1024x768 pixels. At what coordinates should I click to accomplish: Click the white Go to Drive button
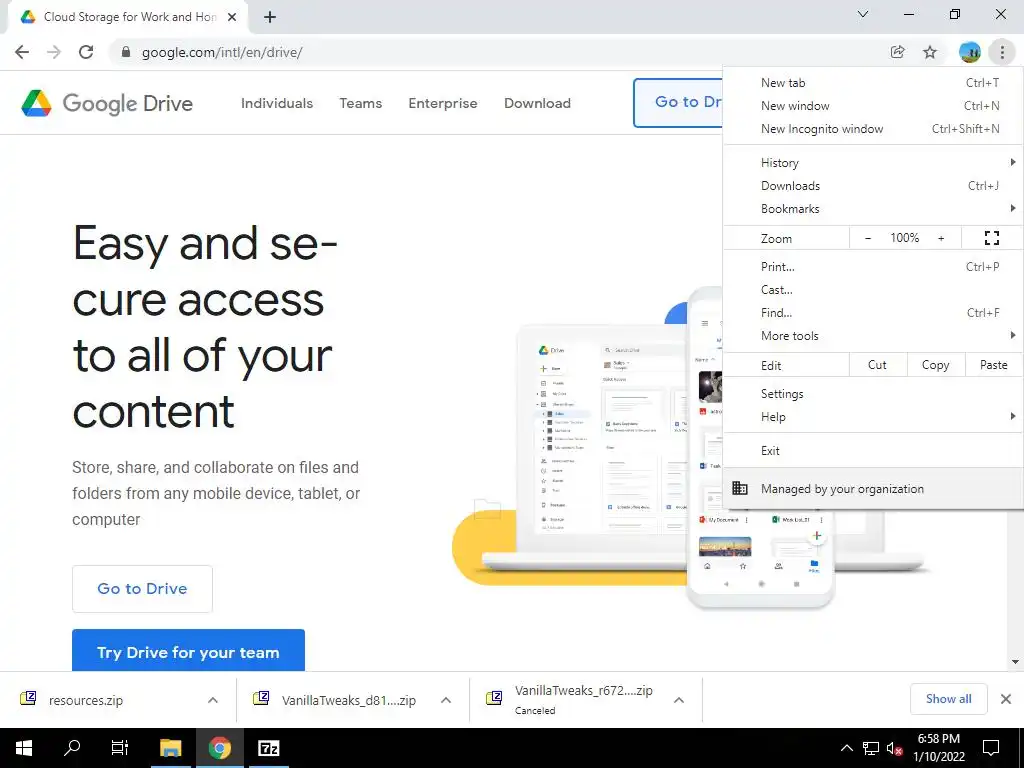point(142,588)
